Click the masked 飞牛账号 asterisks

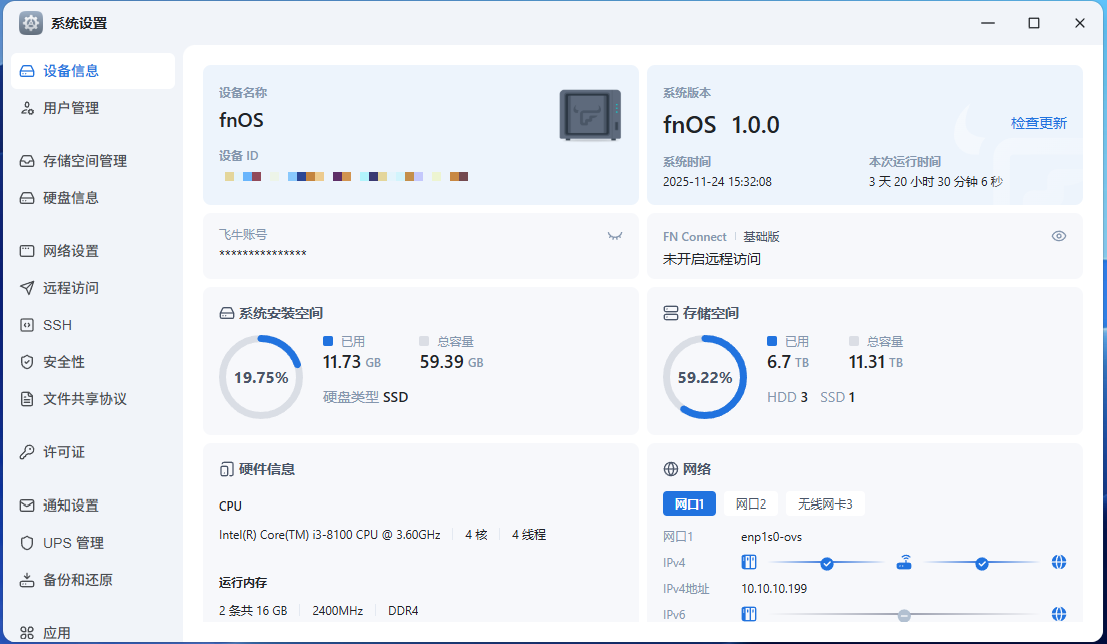point(263,254)
